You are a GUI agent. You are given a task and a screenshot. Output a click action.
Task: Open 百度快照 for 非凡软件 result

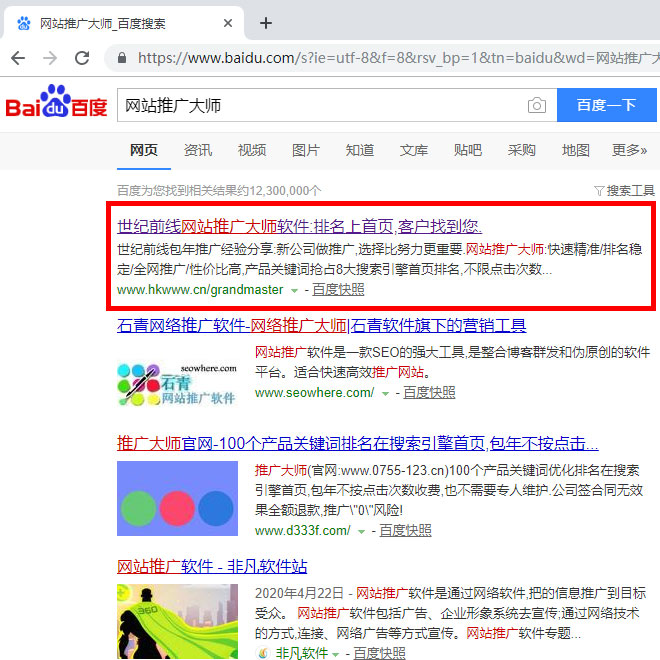(379, 653)
